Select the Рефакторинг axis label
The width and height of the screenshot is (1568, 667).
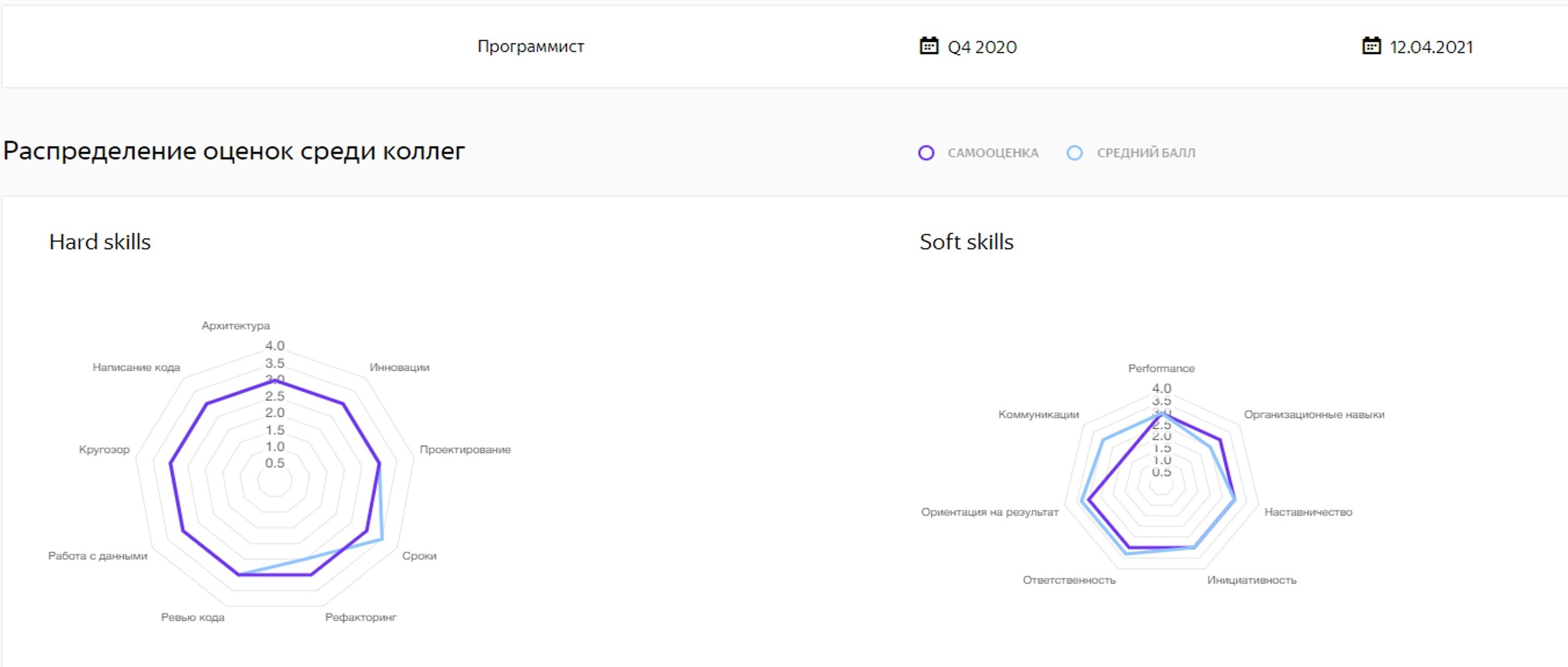point(360,617)
